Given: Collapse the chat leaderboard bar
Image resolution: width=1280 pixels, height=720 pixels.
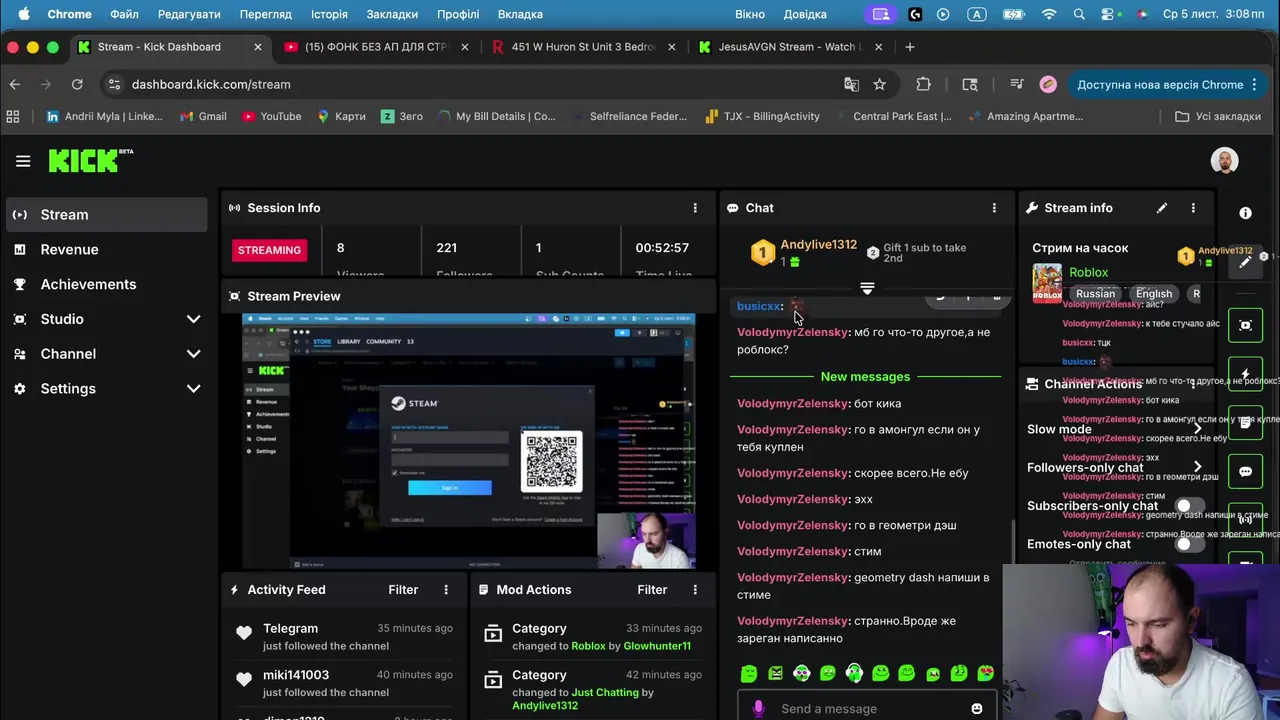Looking at the screenshot, I should coord(867,288).
